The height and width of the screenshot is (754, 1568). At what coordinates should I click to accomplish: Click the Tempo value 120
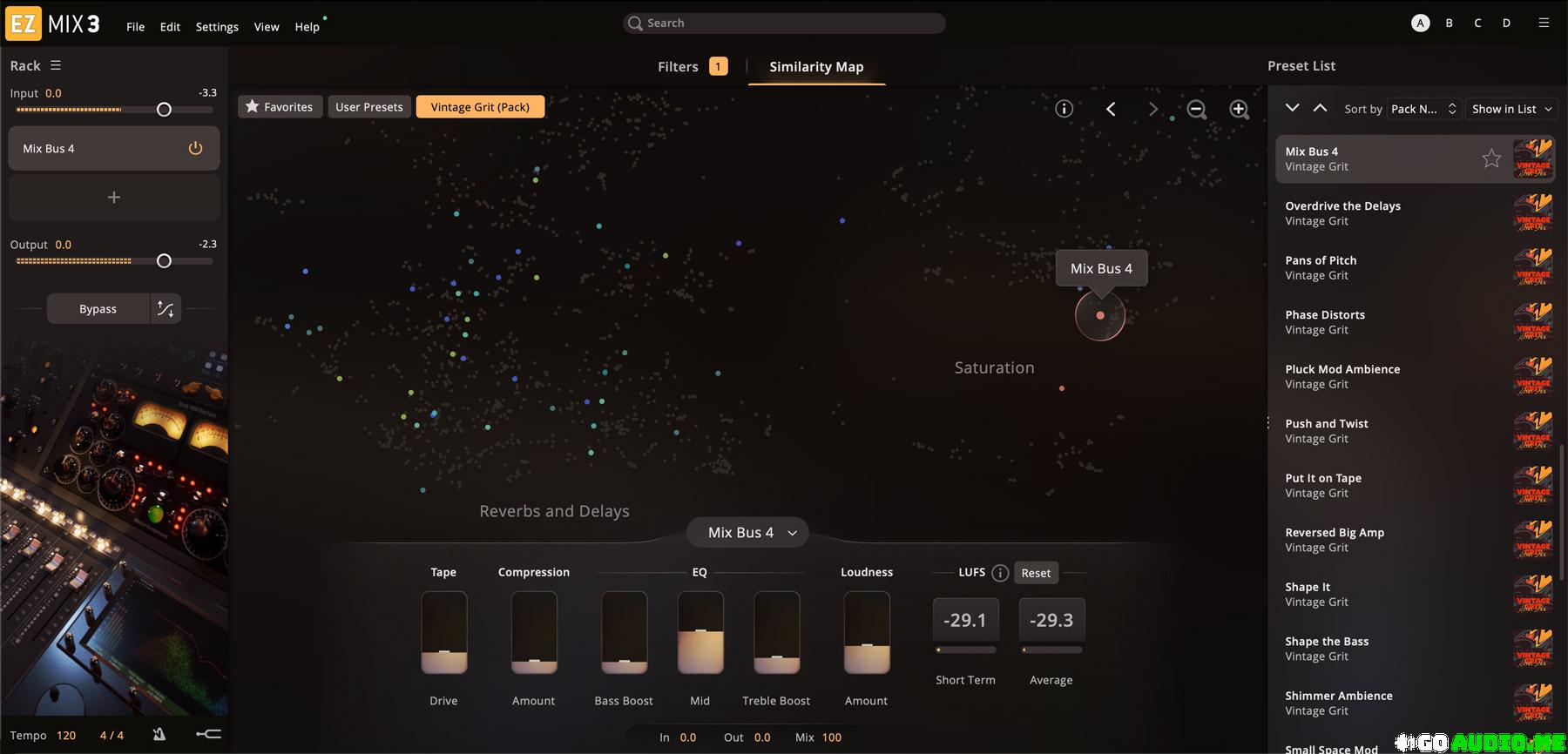[66, 735]
